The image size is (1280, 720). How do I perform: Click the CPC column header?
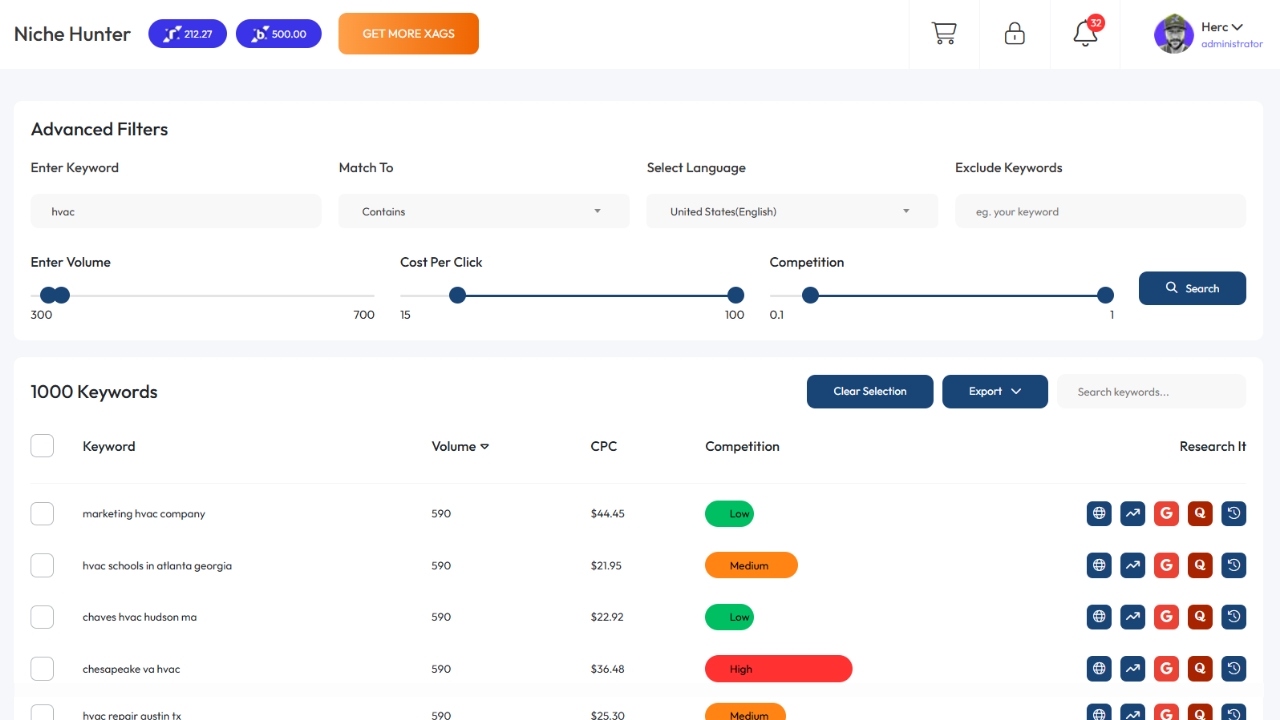(x=604, y=446)
